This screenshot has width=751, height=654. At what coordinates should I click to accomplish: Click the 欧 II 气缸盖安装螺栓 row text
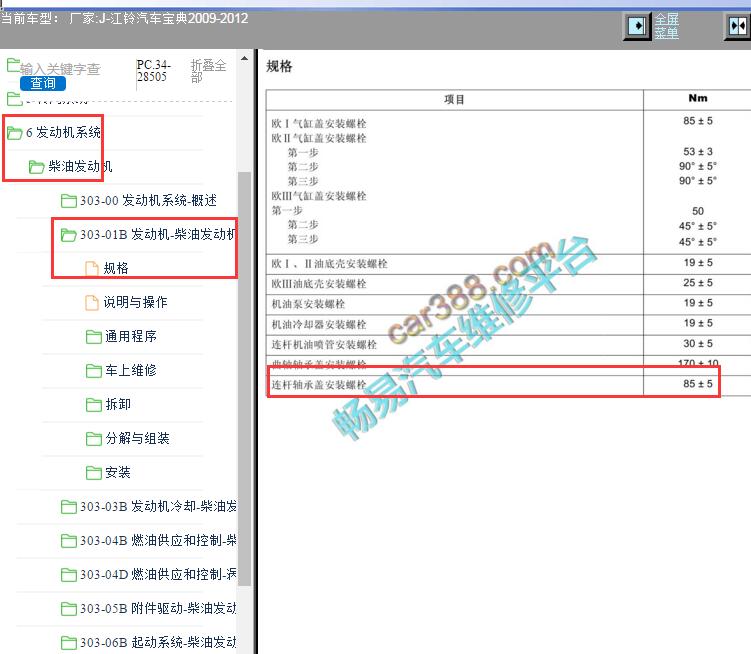319,138
